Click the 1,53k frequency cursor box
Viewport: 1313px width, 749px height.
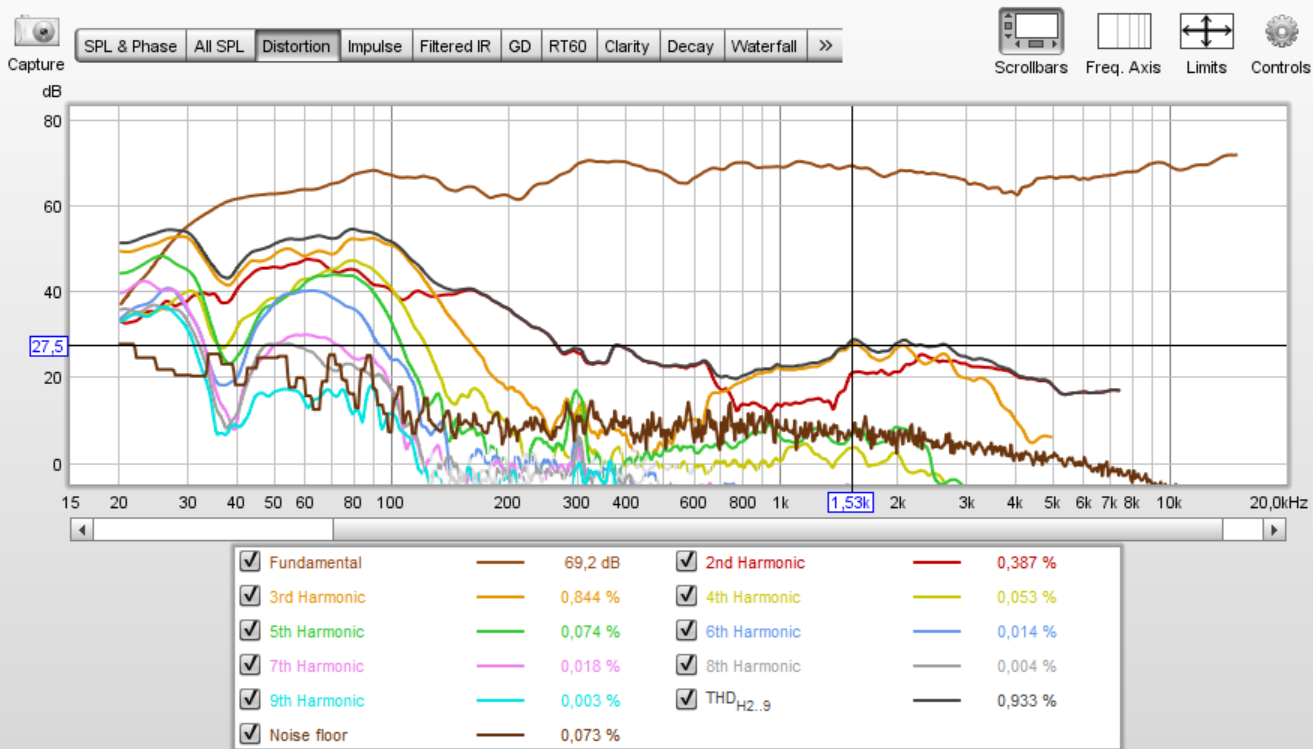point(851,502)
